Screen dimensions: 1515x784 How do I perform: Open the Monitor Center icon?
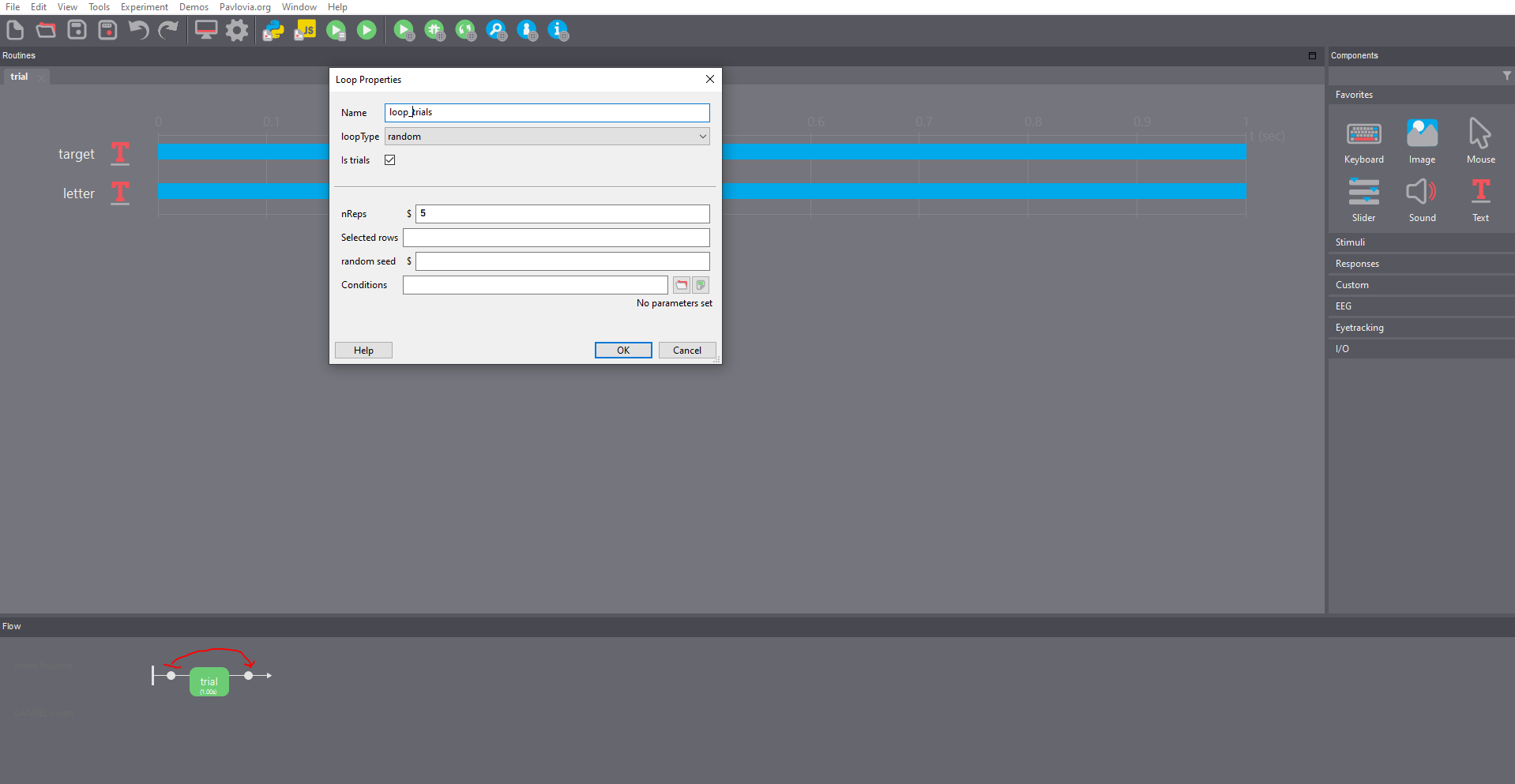tap(206, 31)
